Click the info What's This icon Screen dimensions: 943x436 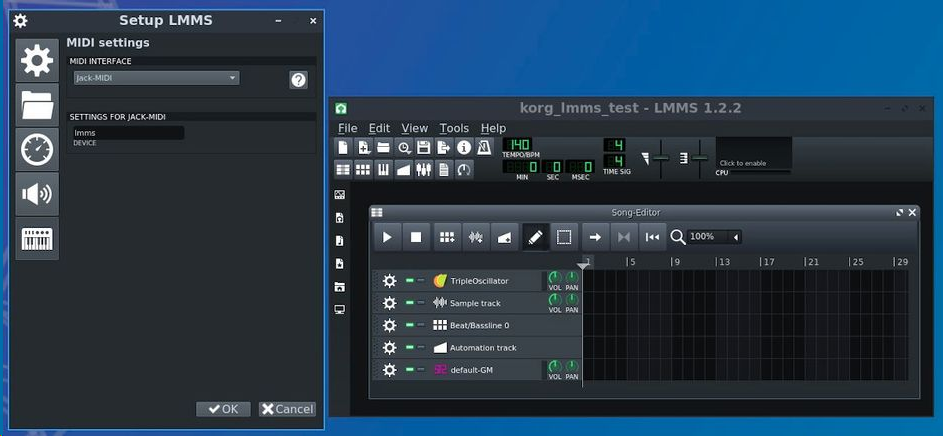464,147
